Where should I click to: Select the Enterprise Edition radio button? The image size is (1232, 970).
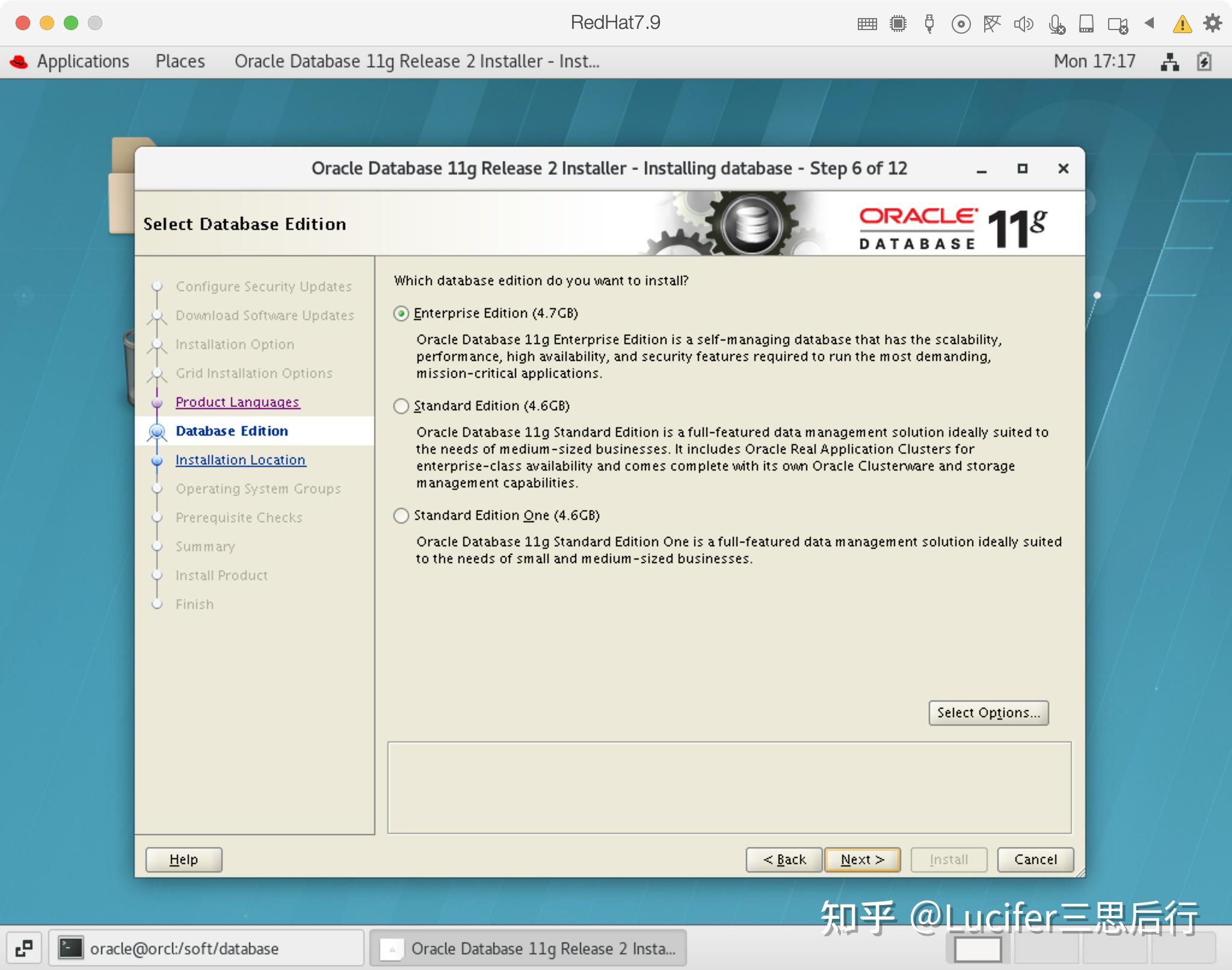tap(401, 313)
